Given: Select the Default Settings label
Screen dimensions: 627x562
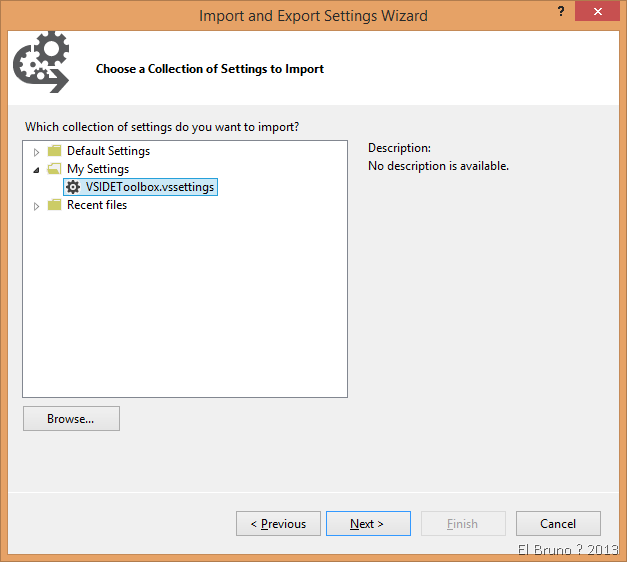Looking at the screenshot, I should pos(108,151).
